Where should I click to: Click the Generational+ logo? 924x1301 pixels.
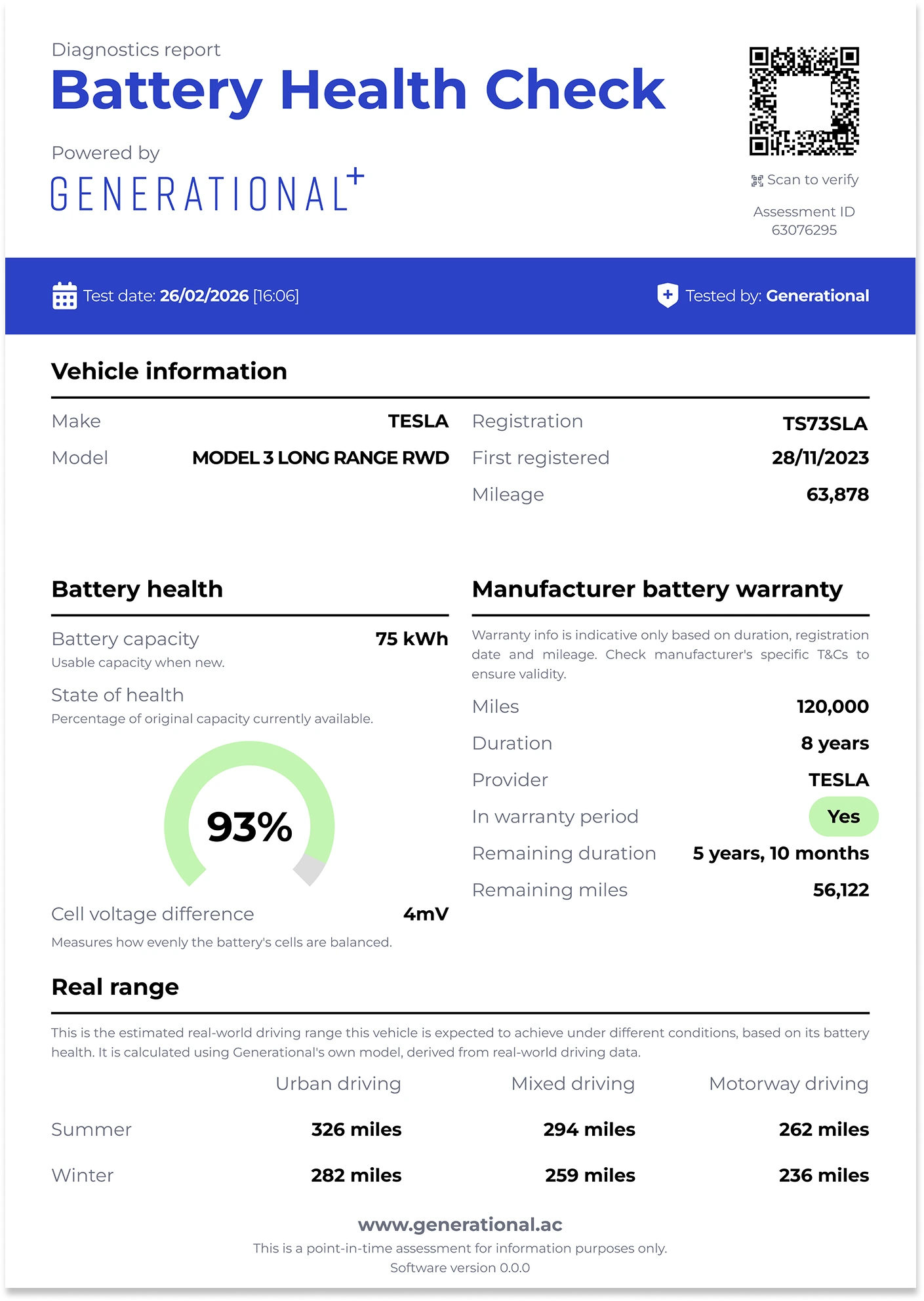(x=207, y=190)
